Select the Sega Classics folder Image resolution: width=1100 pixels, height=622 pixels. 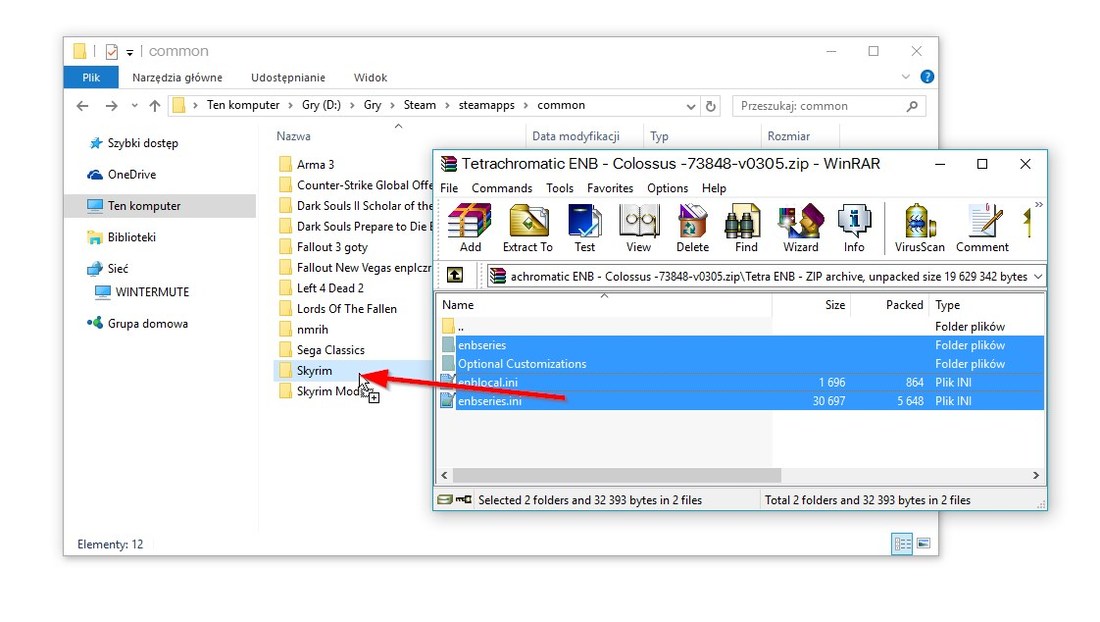coord(321,350)
